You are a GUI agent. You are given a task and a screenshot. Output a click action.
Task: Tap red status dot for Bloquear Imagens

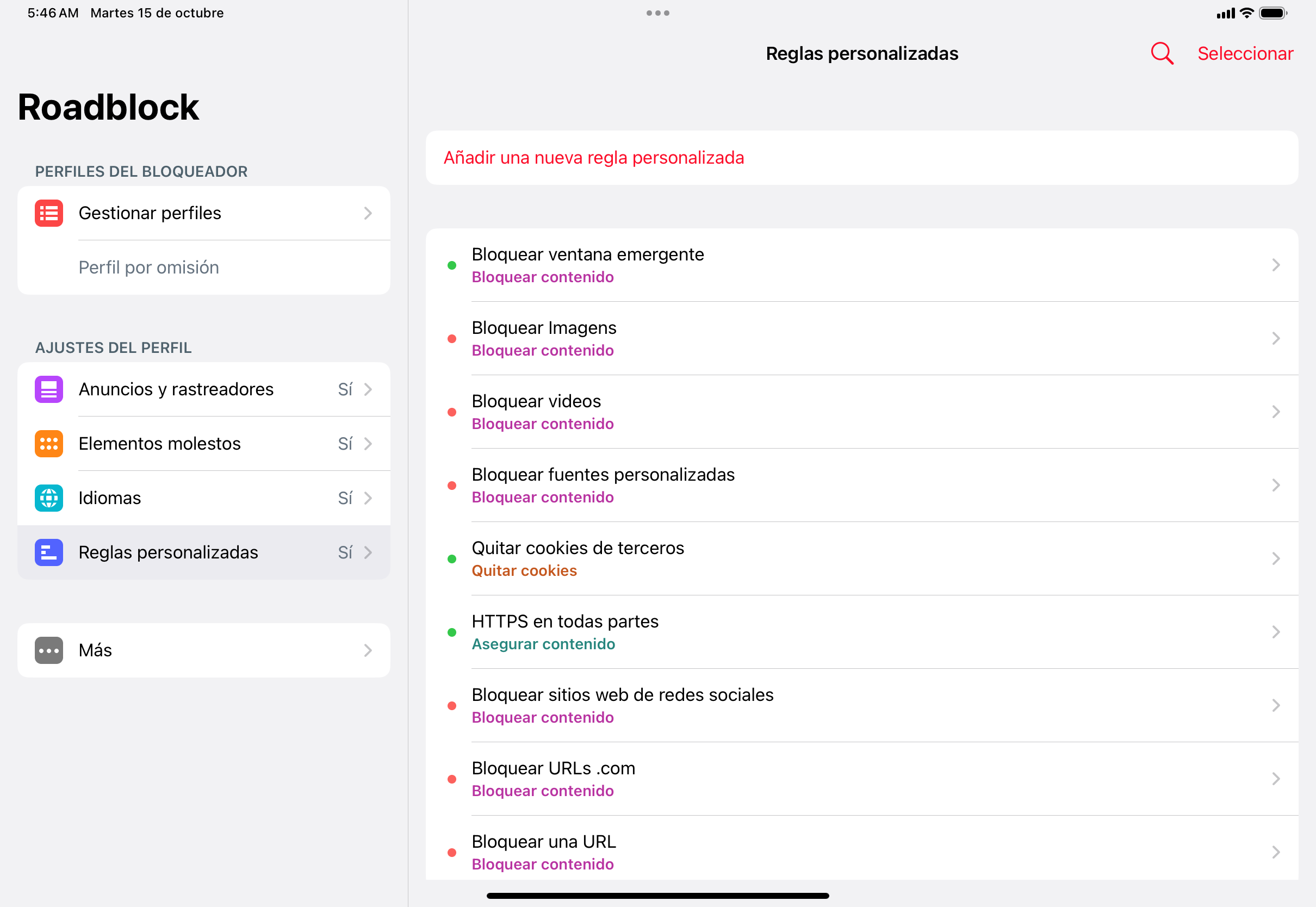pyautogui.click(x=452, y=339)
